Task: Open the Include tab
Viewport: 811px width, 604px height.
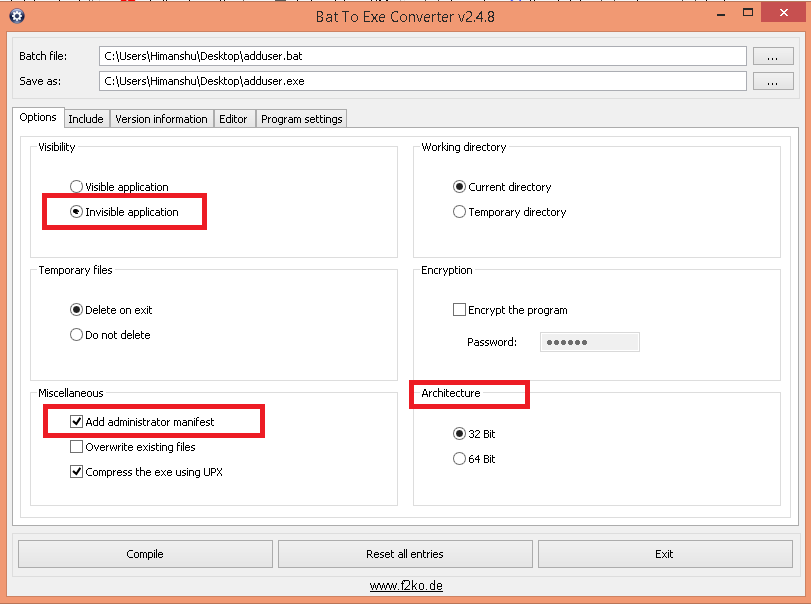Action: pyautogui.click(x=86, y=118)
